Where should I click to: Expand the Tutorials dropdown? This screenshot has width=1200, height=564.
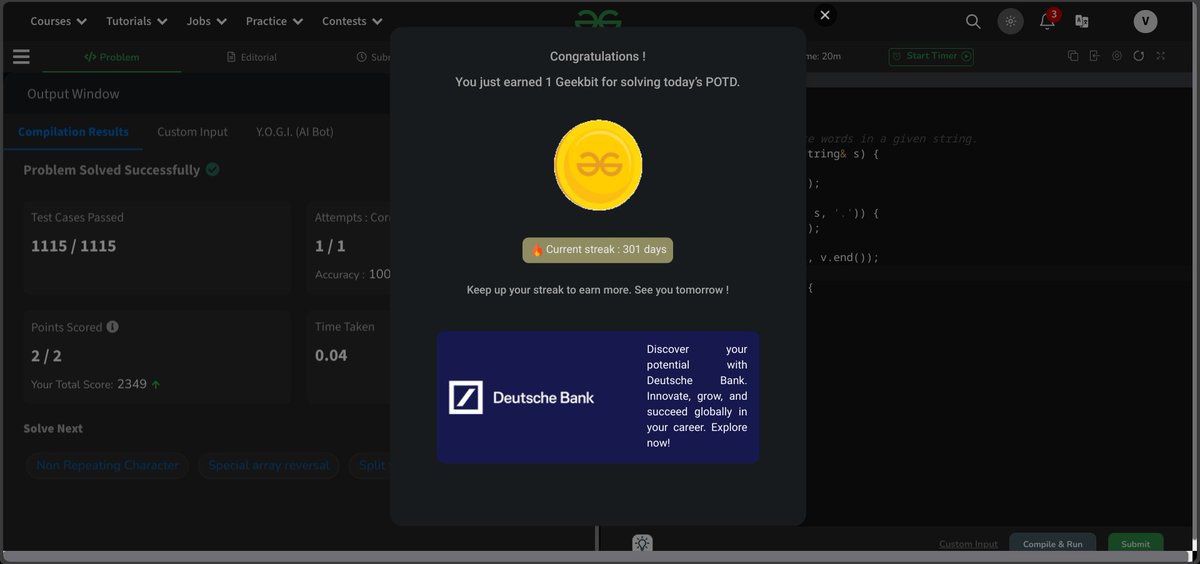pyautogui.click(x=138, y=21)
